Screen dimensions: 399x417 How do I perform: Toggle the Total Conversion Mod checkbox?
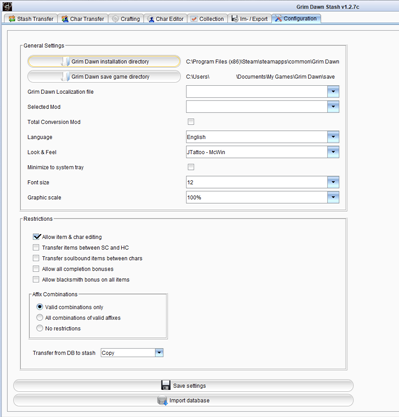coord(191,122)
